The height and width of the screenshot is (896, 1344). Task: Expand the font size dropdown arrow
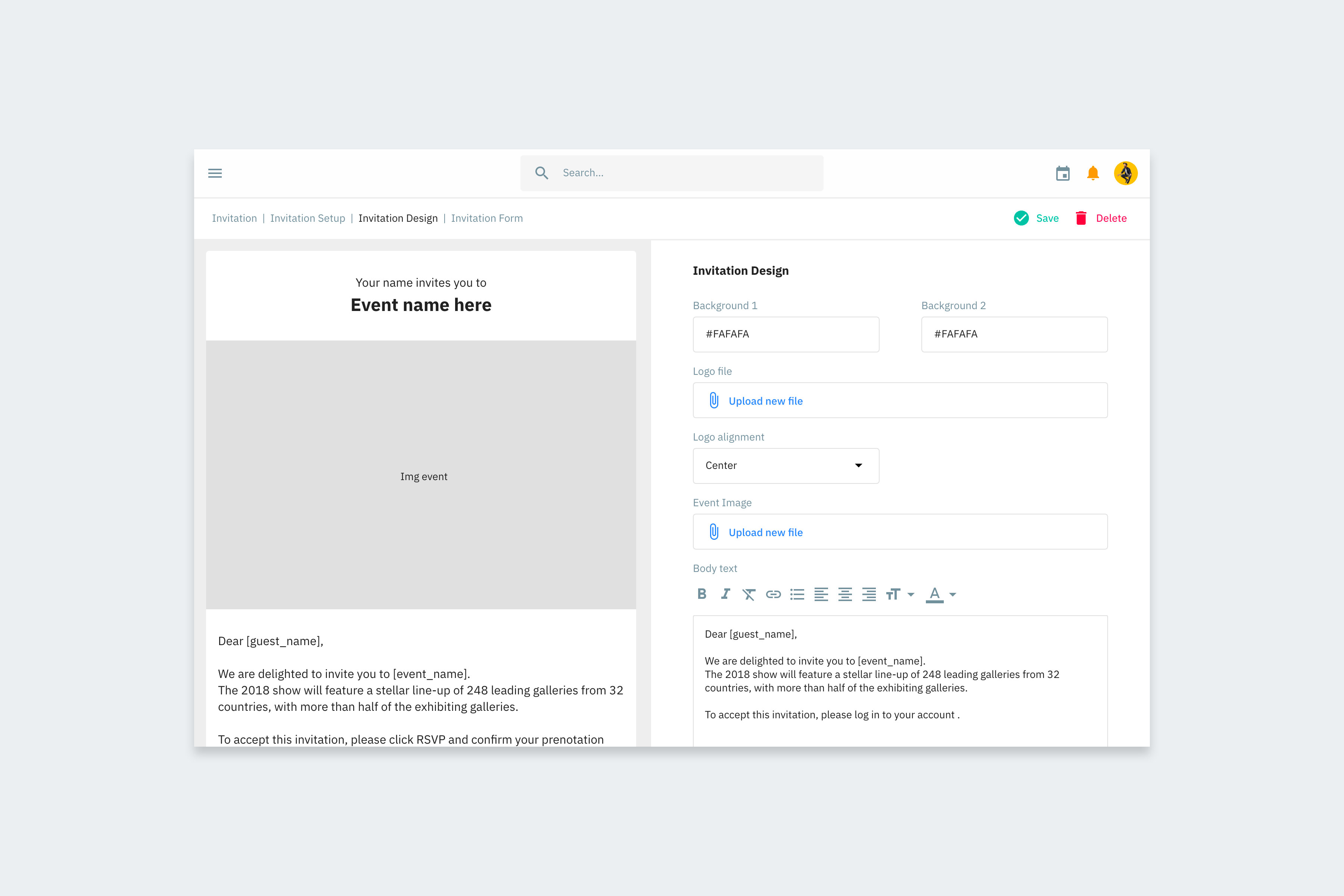pos(911,595)
